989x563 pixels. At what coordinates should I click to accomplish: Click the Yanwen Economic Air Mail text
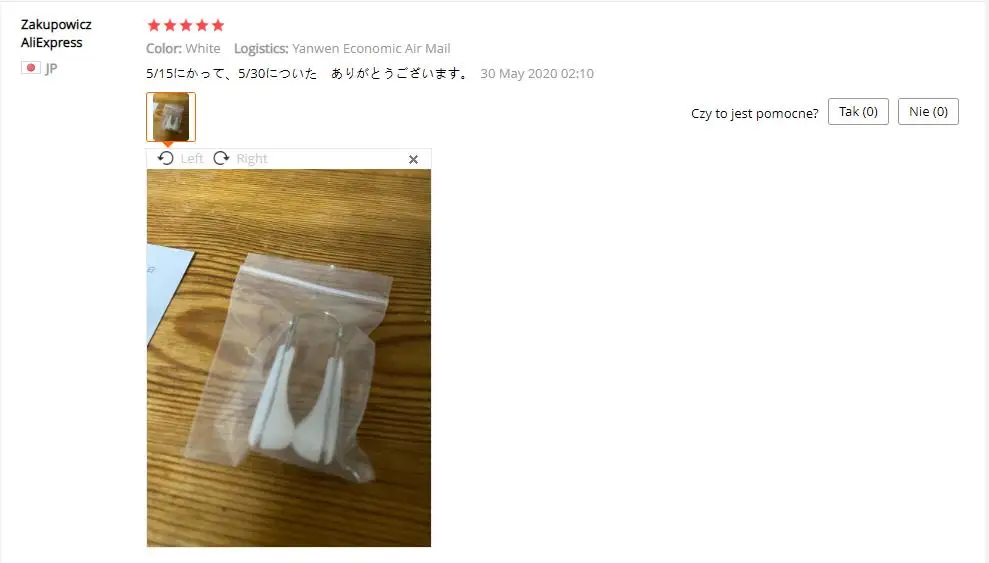(371, 49)
